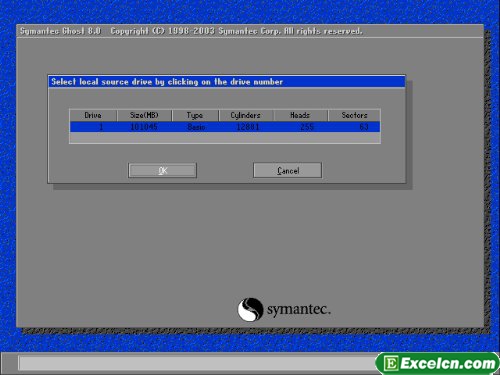Select drive number 1 in the list
This screenshot has width=500, height=375.
pos(101,127)
